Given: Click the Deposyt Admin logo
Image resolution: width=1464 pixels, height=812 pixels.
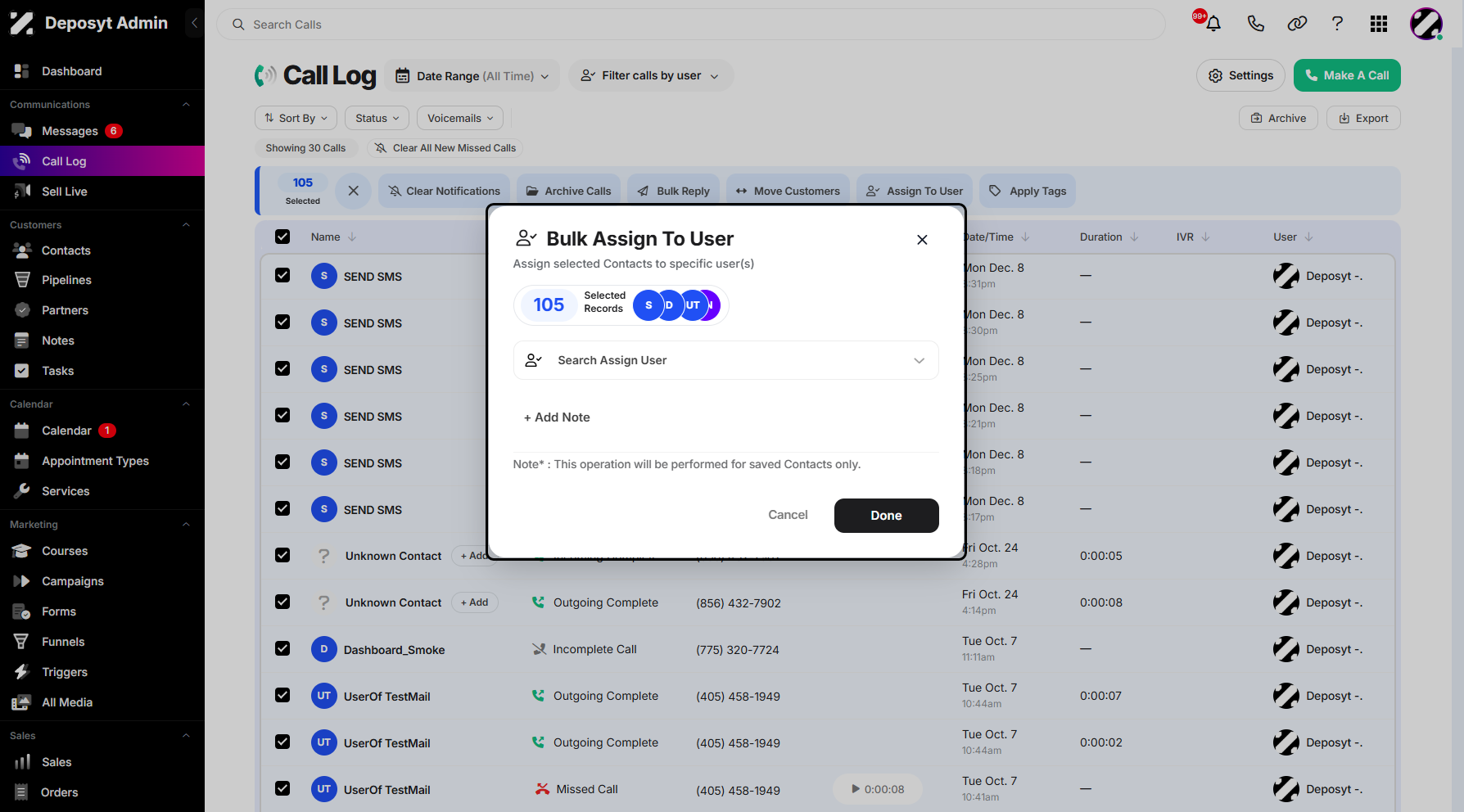Looking at the screenshot, I should pyautogui.click(x=88, y=23).
